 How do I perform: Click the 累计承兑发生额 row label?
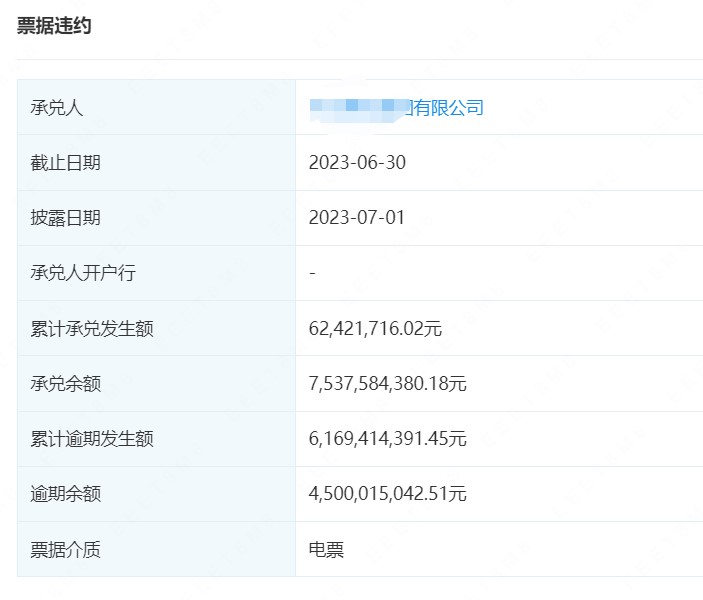point(92,328)
